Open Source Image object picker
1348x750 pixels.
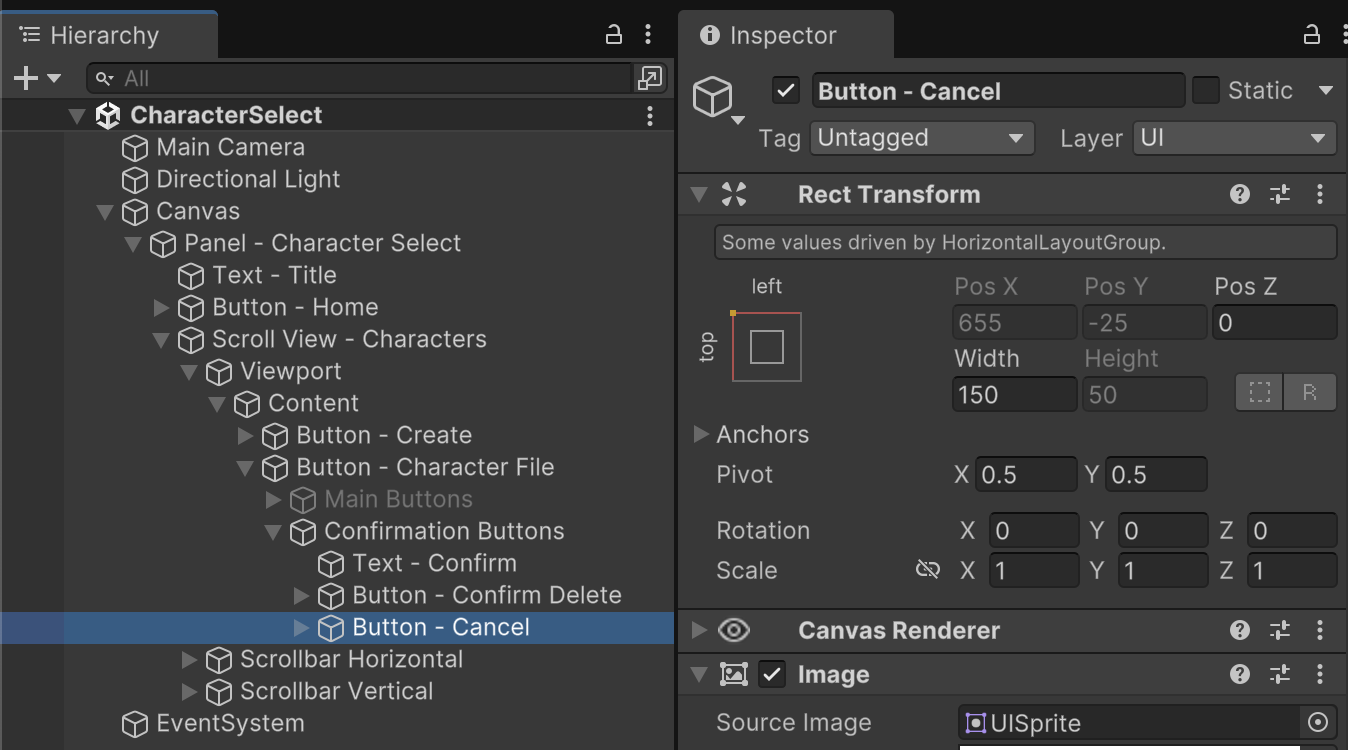1318,722
